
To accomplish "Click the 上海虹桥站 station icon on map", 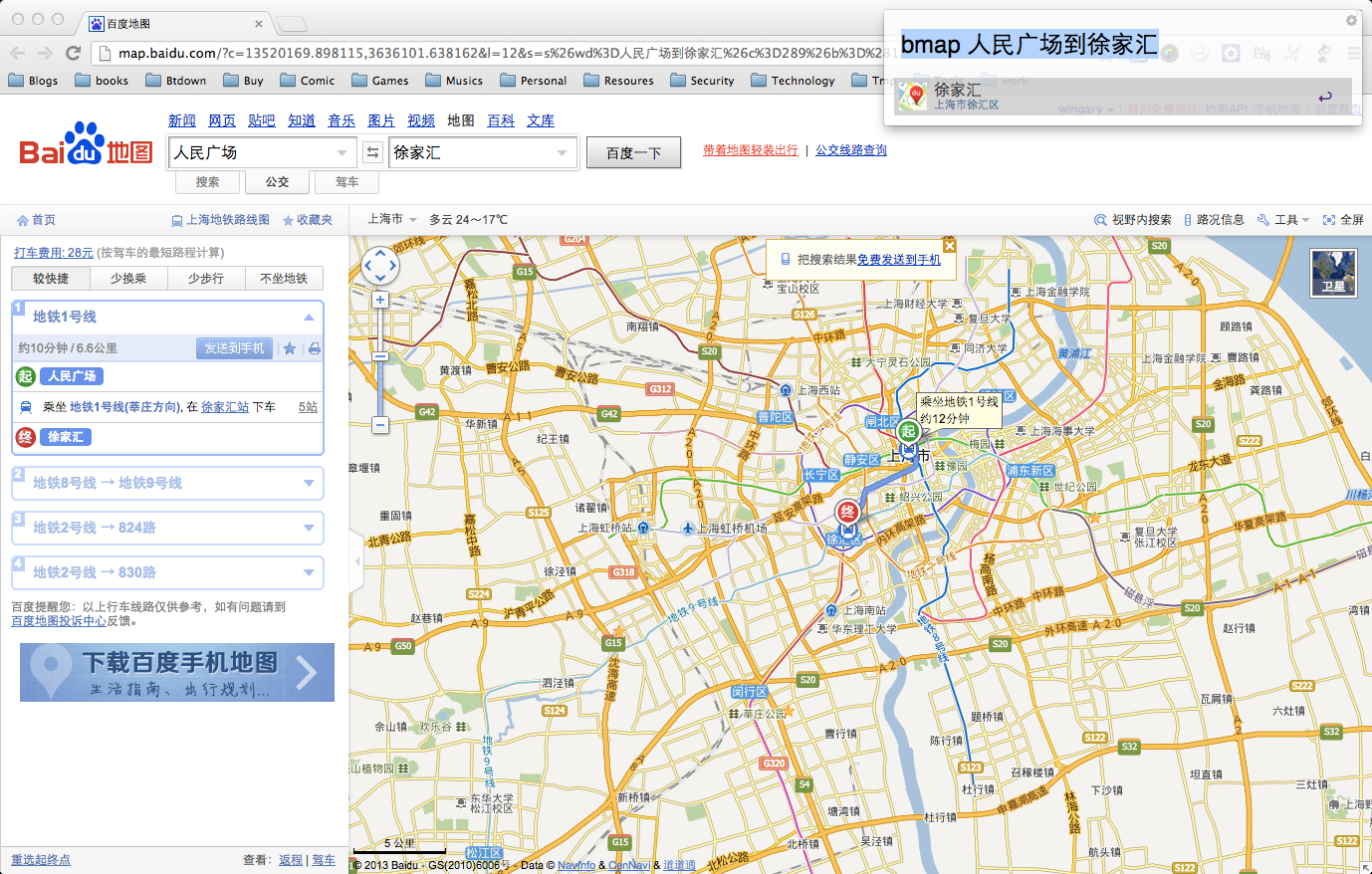I will tap(643, 528).
